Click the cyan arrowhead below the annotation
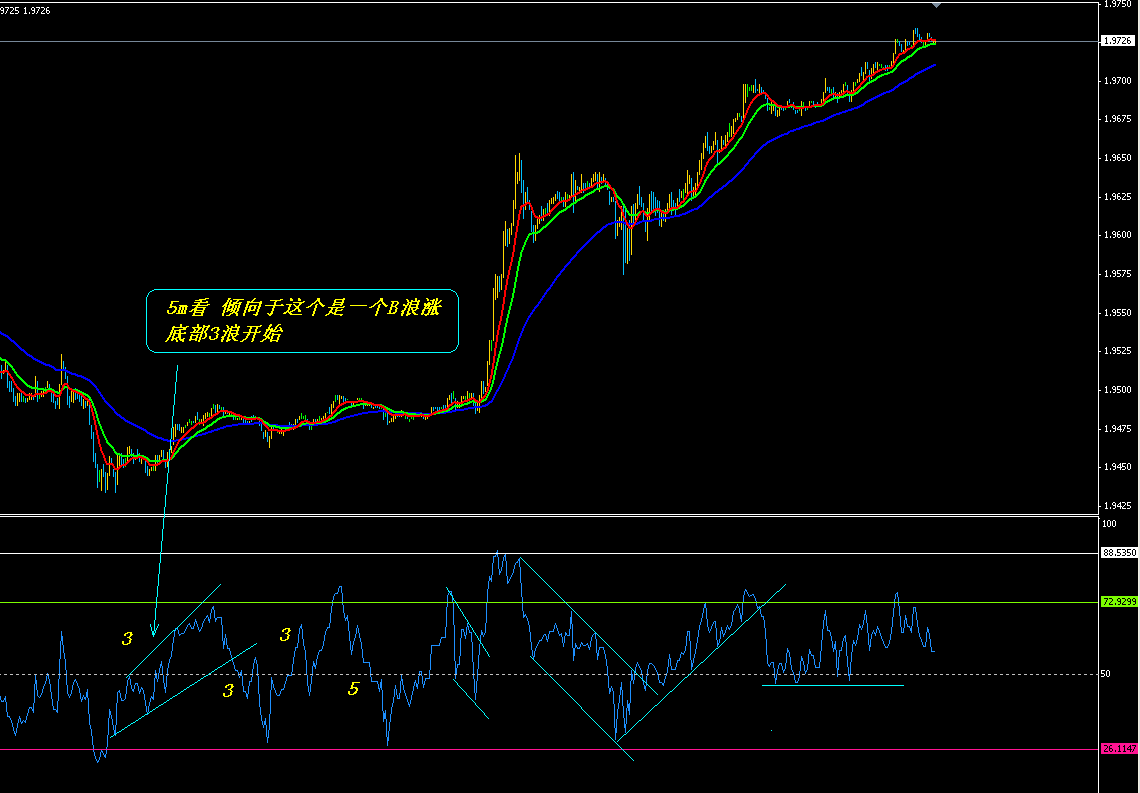This screenshot has height=793, width=1140. 153,629
